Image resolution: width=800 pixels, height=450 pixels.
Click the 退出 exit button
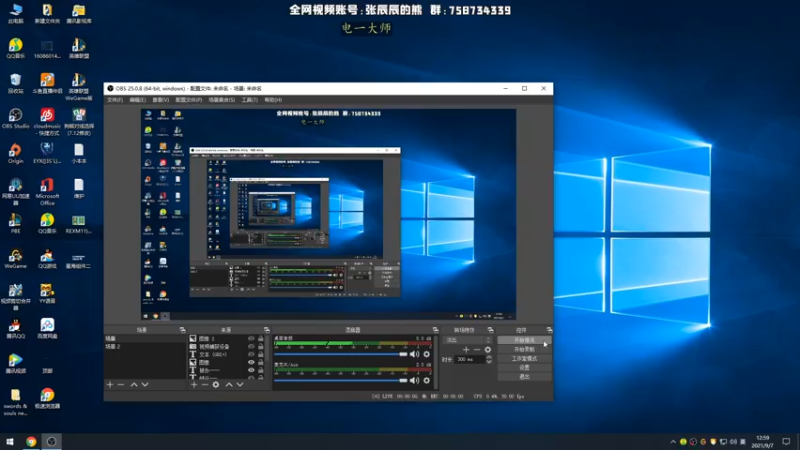pos(524,377)
